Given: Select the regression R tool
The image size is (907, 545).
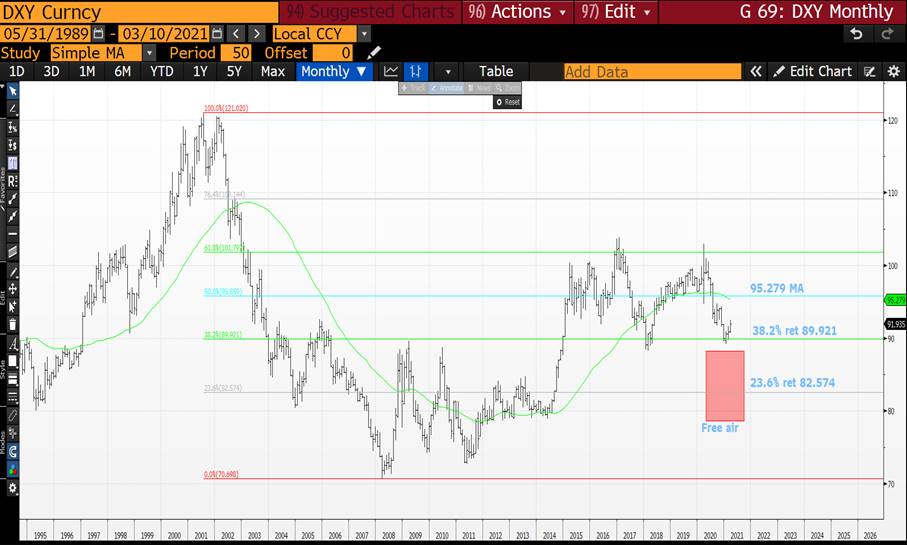Looking at the screenshot, I should tap(12, 181).
